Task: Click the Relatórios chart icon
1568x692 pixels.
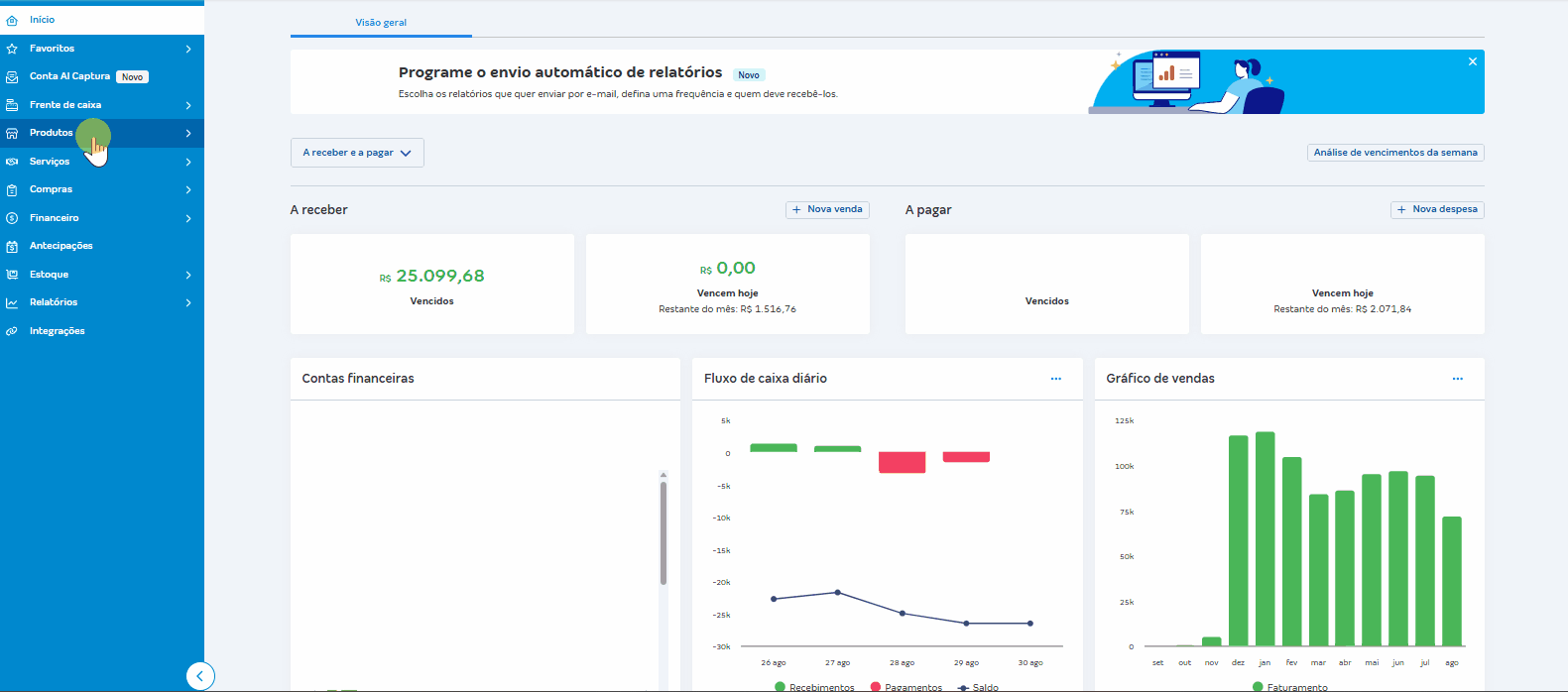Action: coord(12,302)
